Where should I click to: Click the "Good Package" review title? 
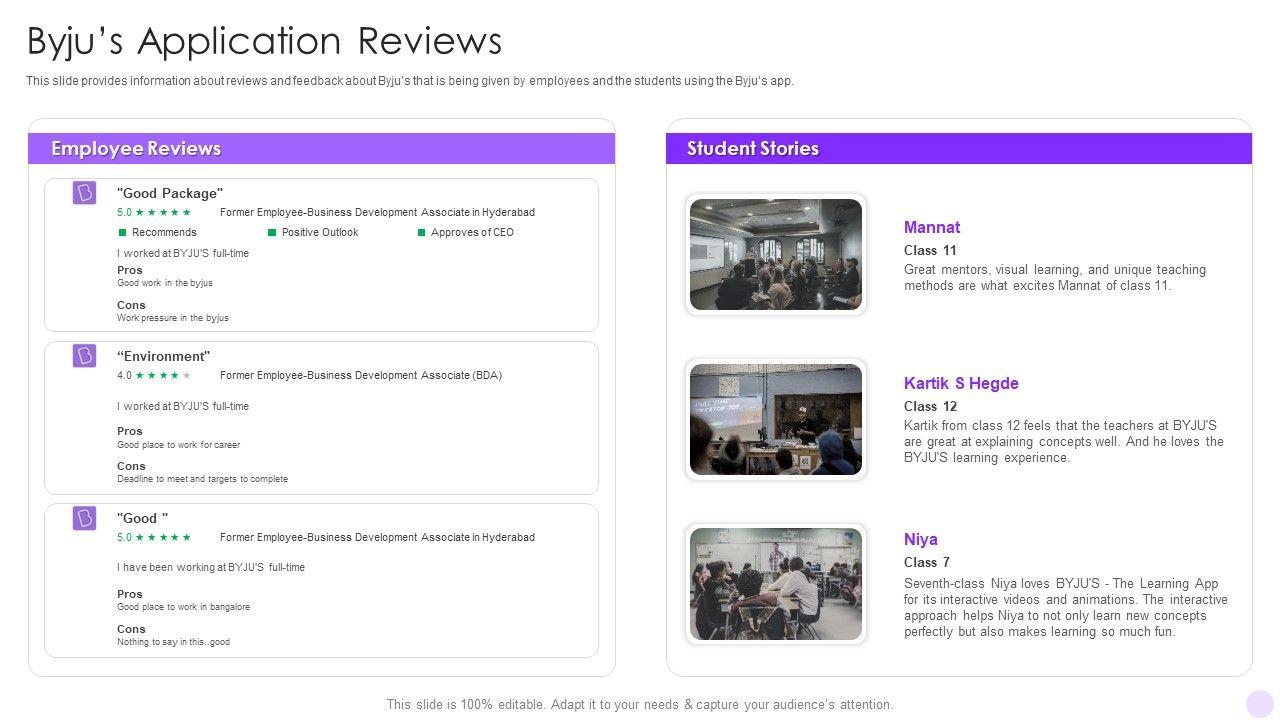(170, 193)
